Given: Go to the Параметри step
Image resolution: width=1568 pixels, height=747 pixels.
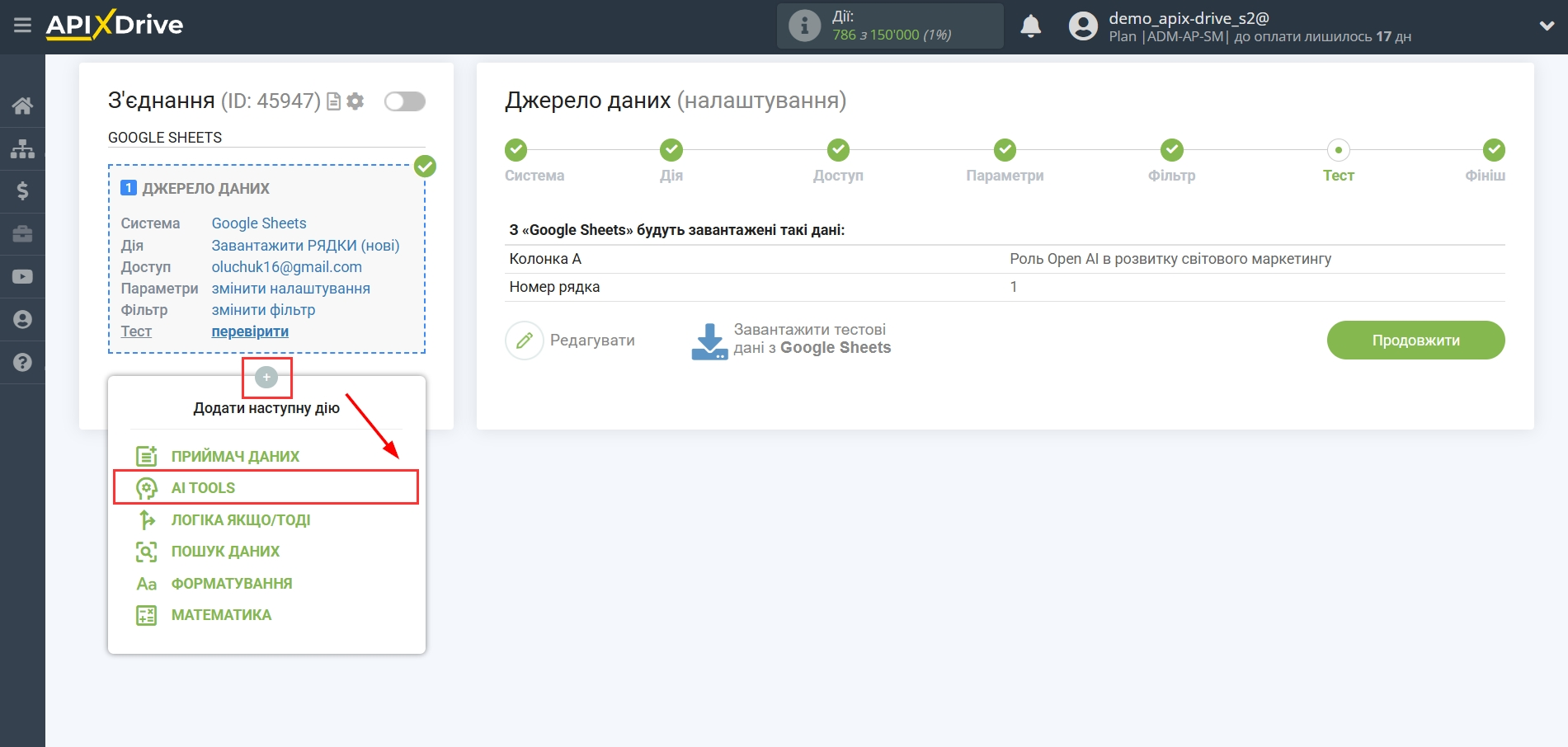Looking at the screenshot, I should 1005,150.
